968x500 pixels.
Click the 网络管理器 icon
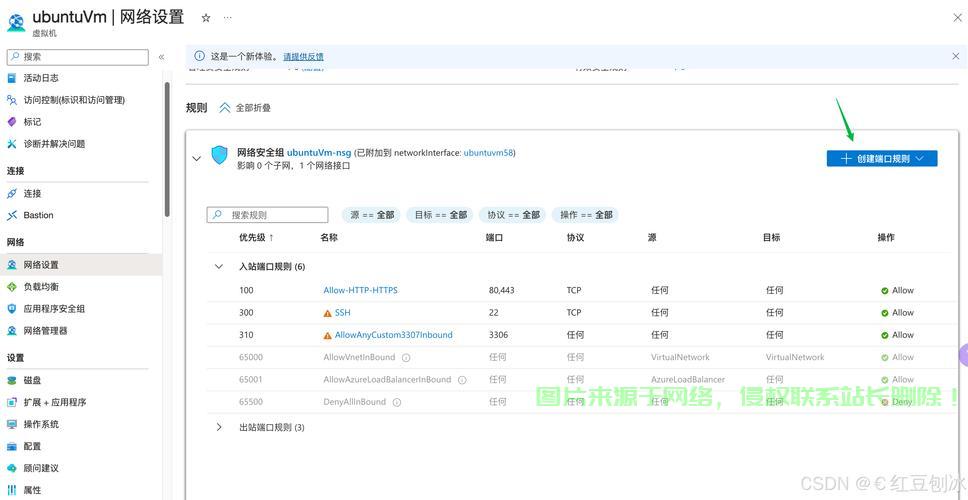[12, 331]
